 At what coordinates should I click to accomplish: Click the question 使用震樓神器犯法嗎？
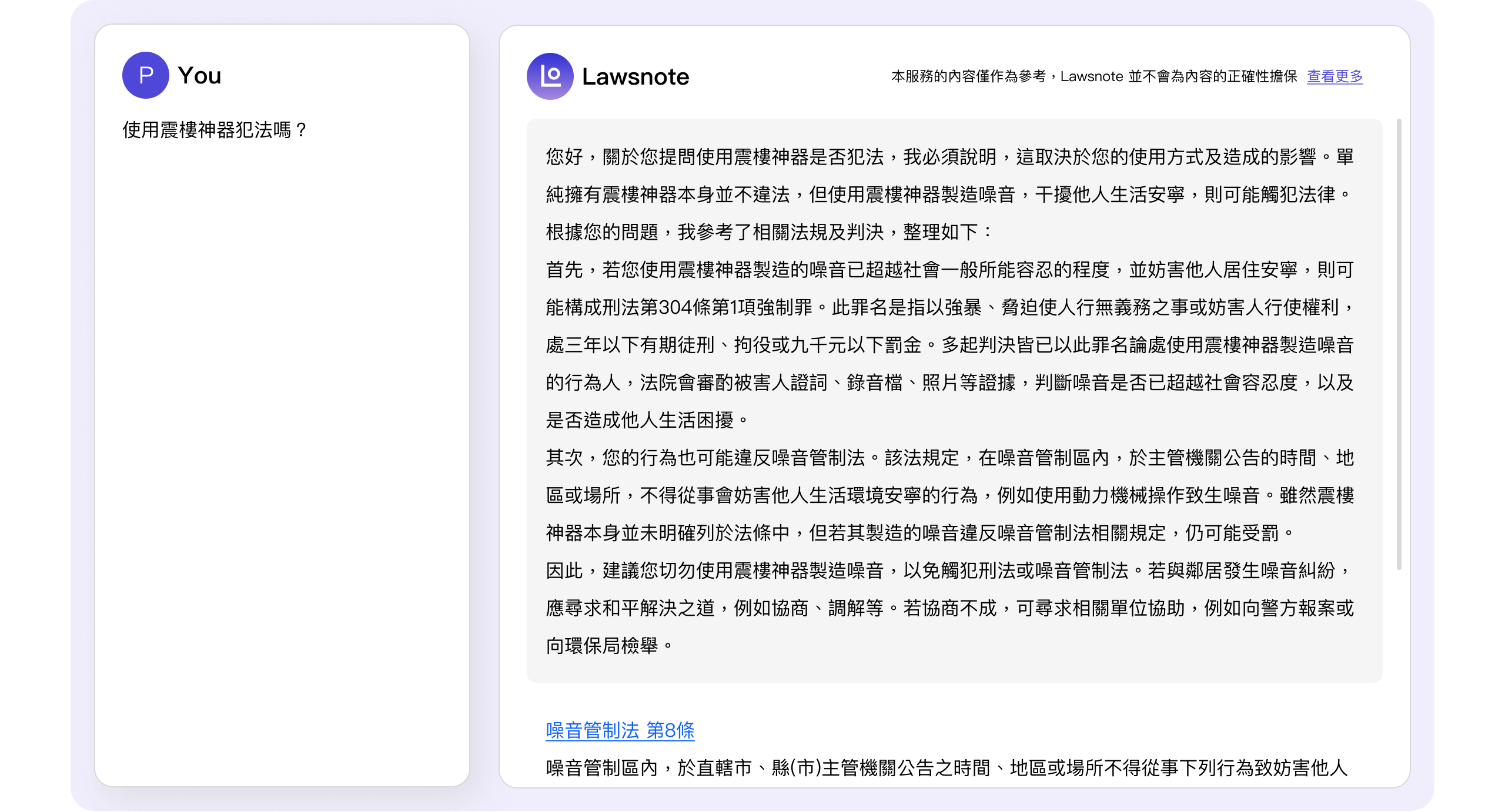(215, 130)
